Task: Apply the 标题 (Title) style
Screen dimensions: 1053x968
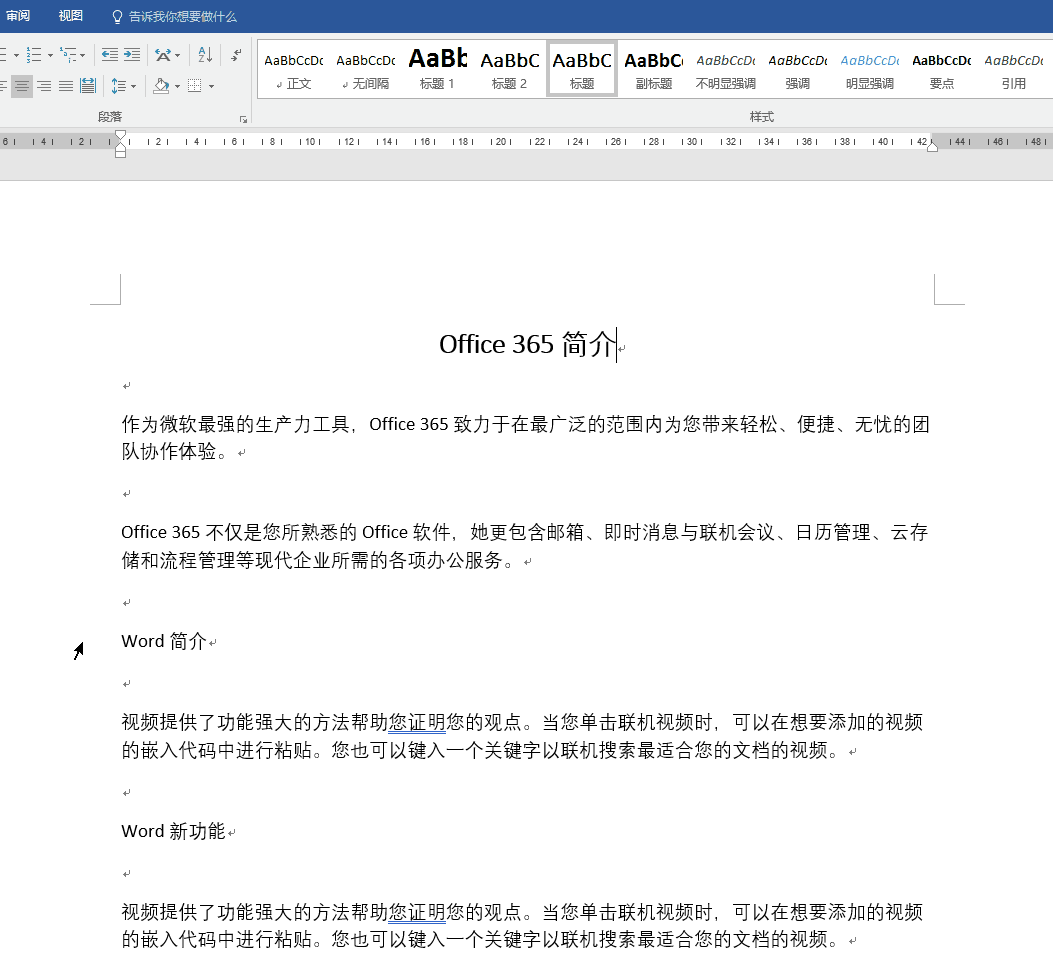Action: 582,69
